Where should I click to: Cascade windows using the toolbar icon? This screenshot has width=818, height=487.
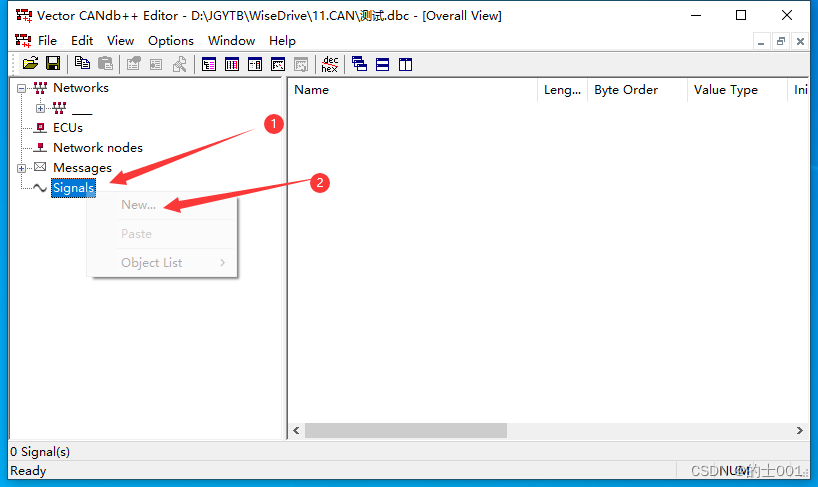(359, 64)
